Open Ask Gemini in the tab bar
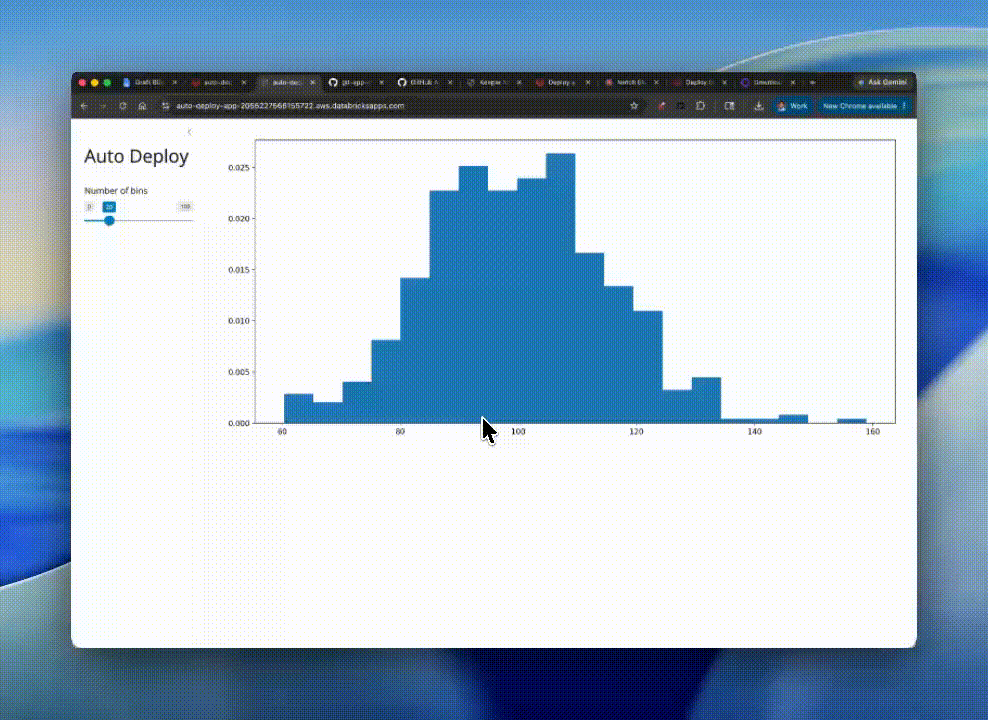988x720 pixels. point(883,83)
